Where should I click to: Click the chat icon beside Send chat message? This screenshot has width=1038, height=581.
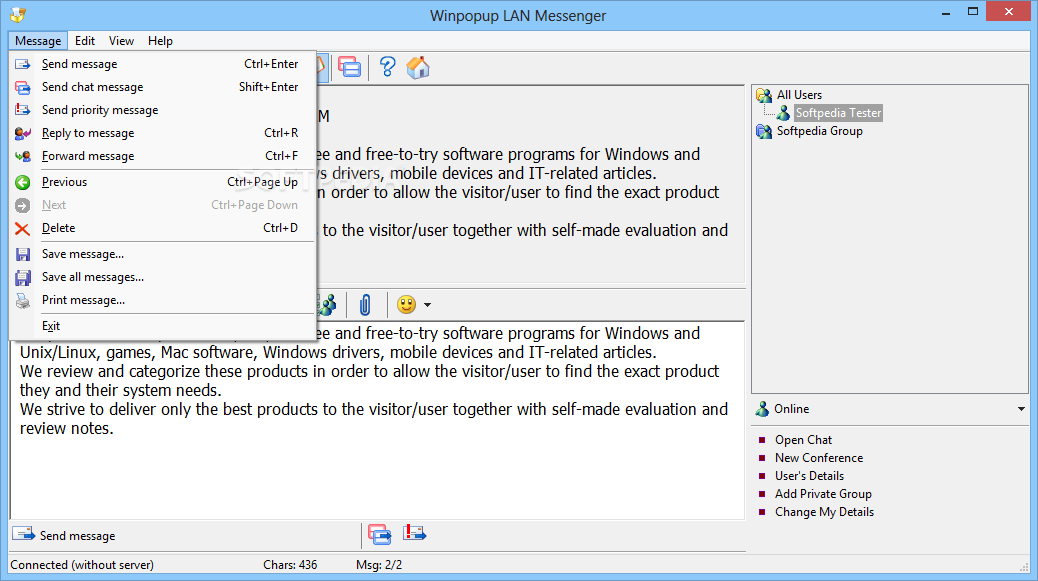(x=23, y=87)
